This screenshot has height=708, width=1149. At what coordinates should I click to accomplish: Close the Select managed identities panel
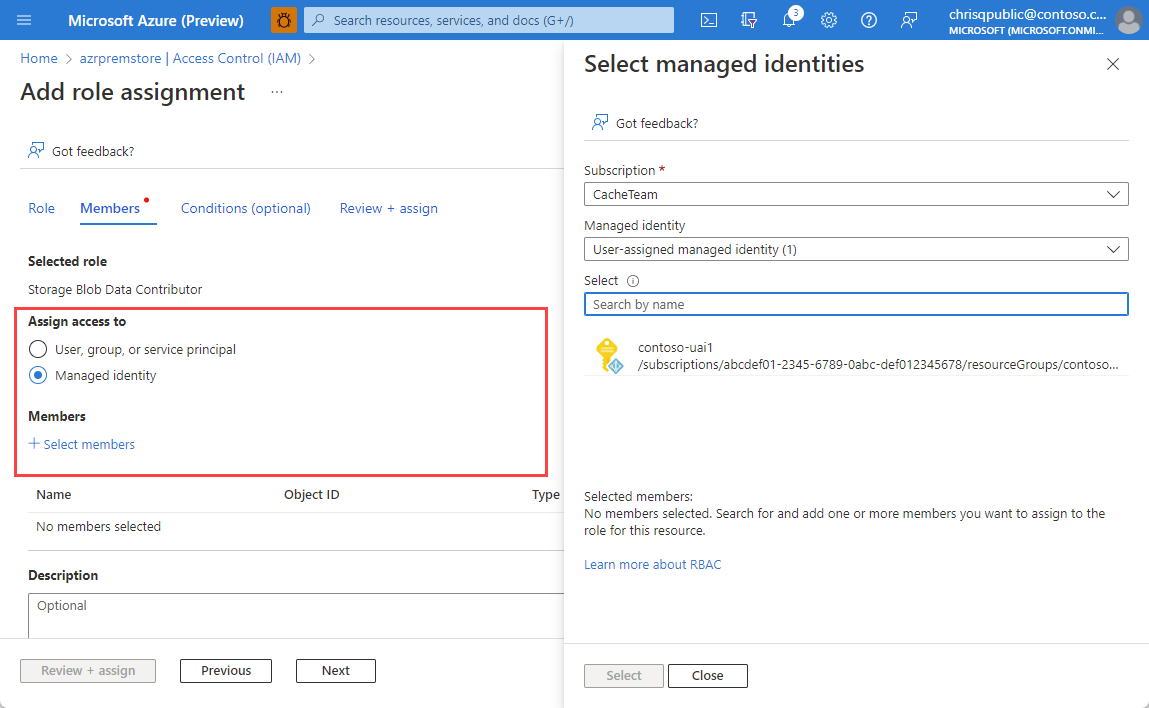(x=1112, y=64)
